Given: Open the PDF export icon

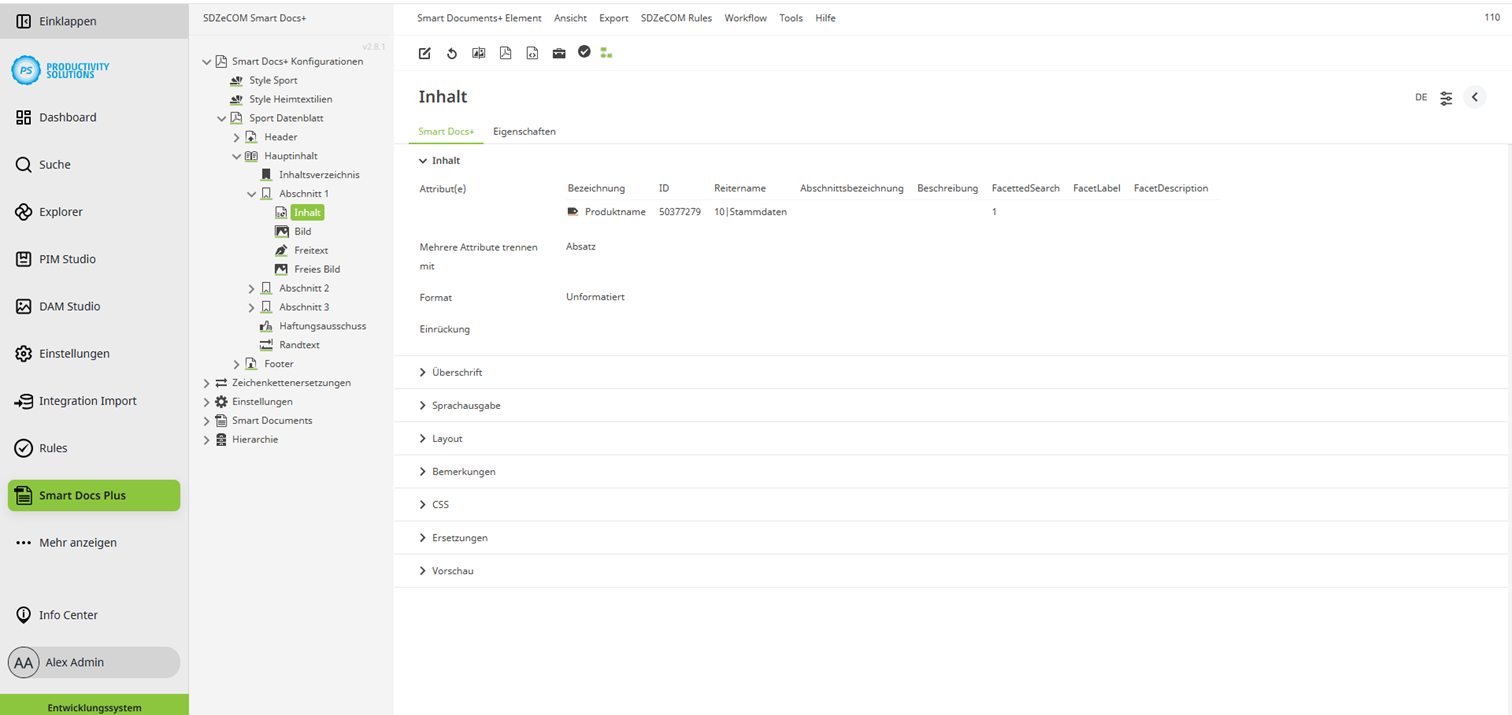Looking at the screenshot, I should (505, 52).
